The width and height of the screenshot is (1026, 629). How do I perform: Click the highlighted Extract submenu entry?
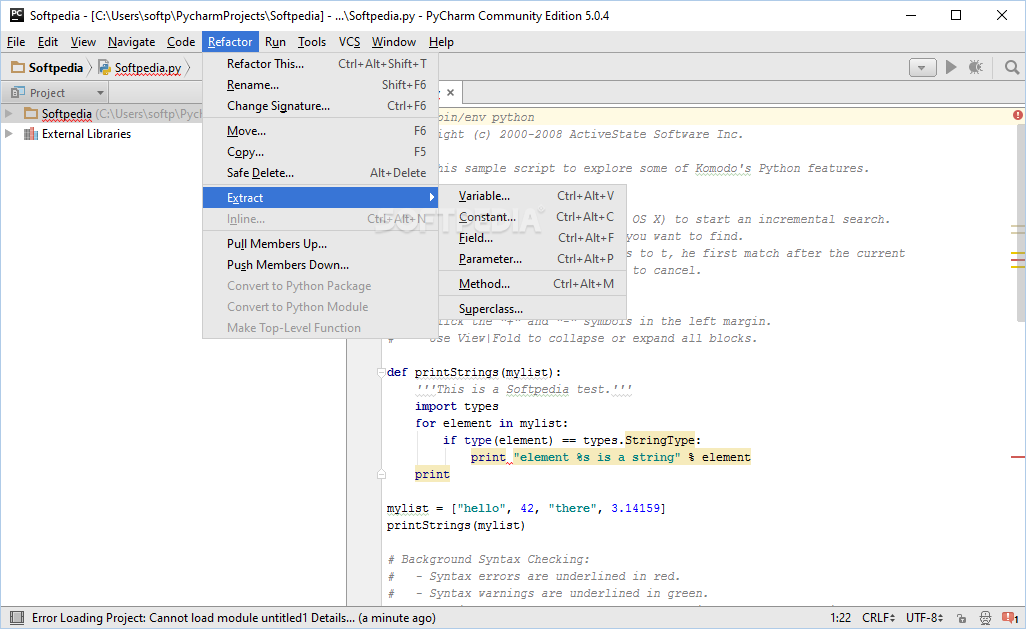click(320, 198)
